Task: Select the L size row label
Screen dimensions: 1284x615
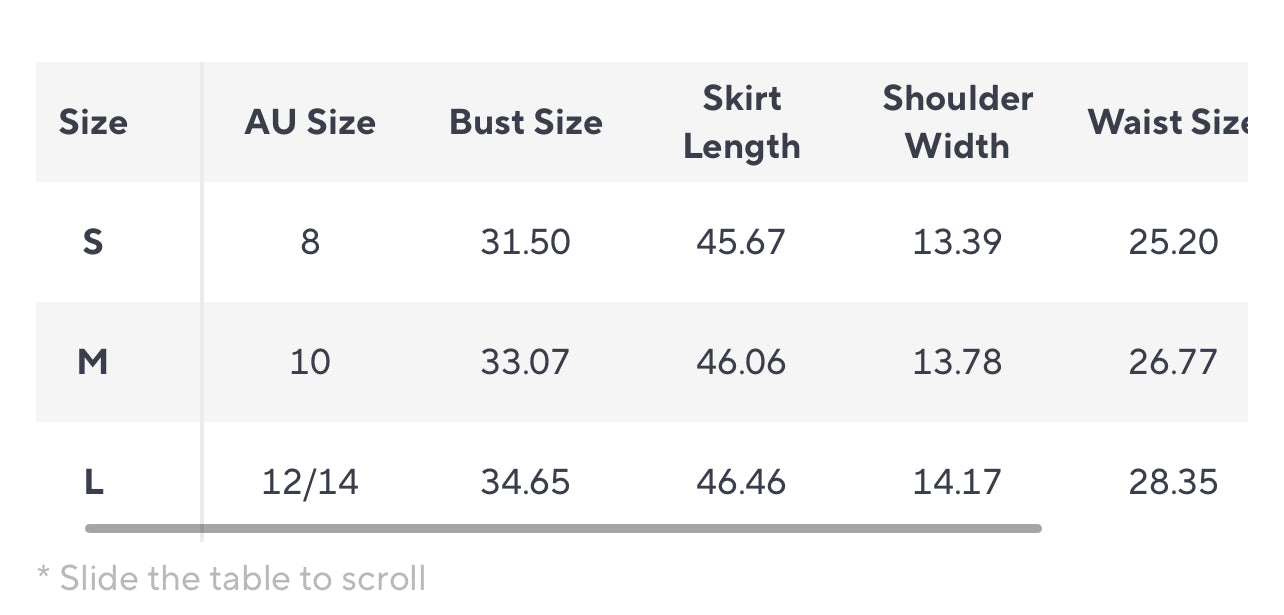Action: click(93, 482)
